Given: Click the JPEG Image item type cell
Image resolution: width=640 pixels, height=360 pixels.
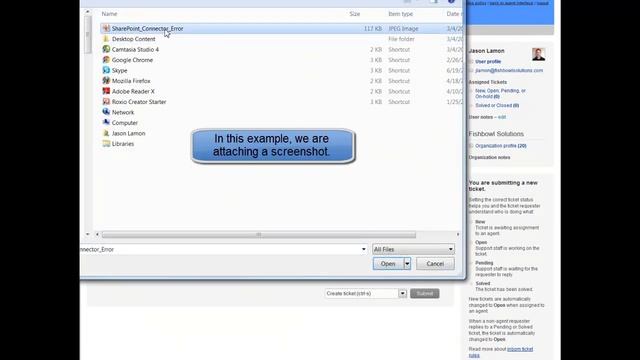Looking at the screenshot, I should point(403,29).
